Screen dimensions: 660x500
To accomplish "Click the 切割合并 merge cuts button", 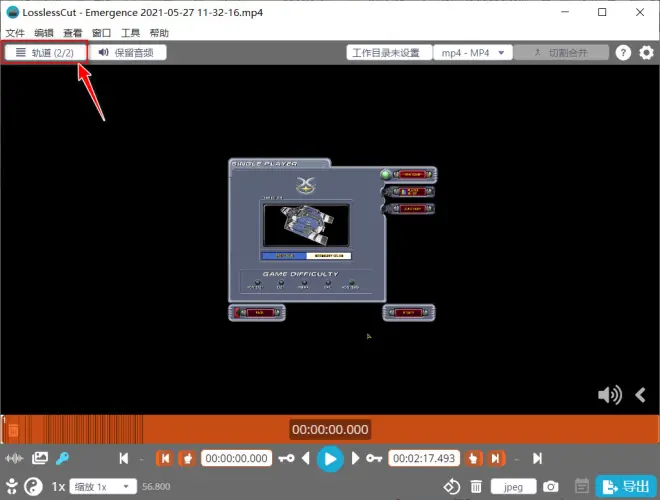I will pos(561,53).
